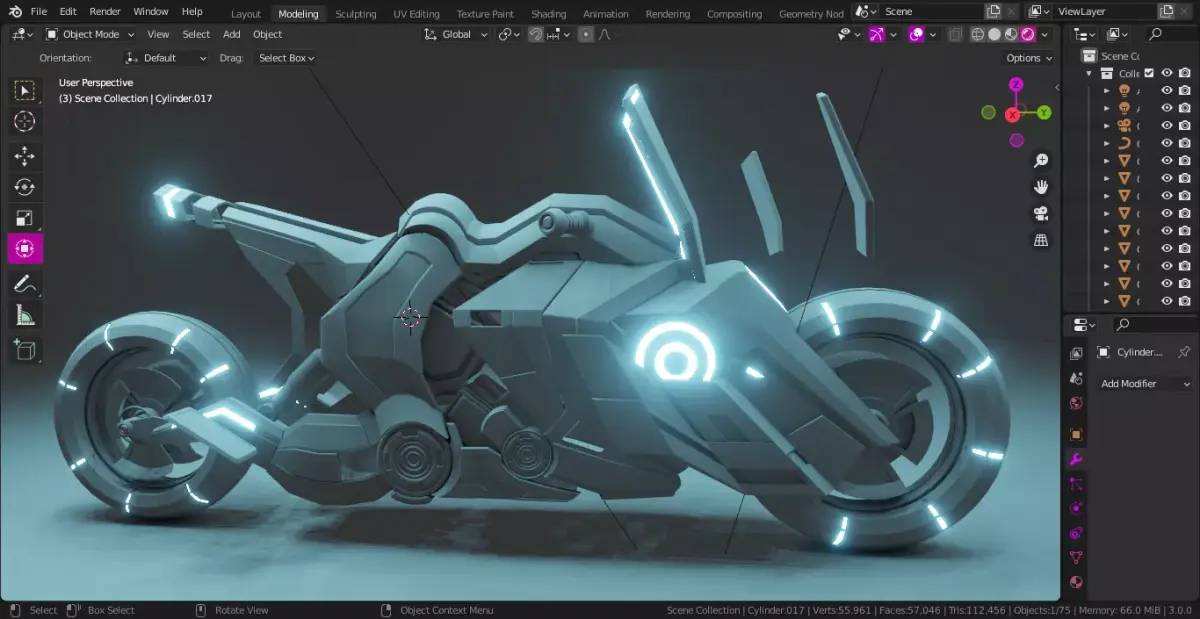The image size is (1200, 619).
Task: Switch to solid viewport shading
Action: (995, 34)
